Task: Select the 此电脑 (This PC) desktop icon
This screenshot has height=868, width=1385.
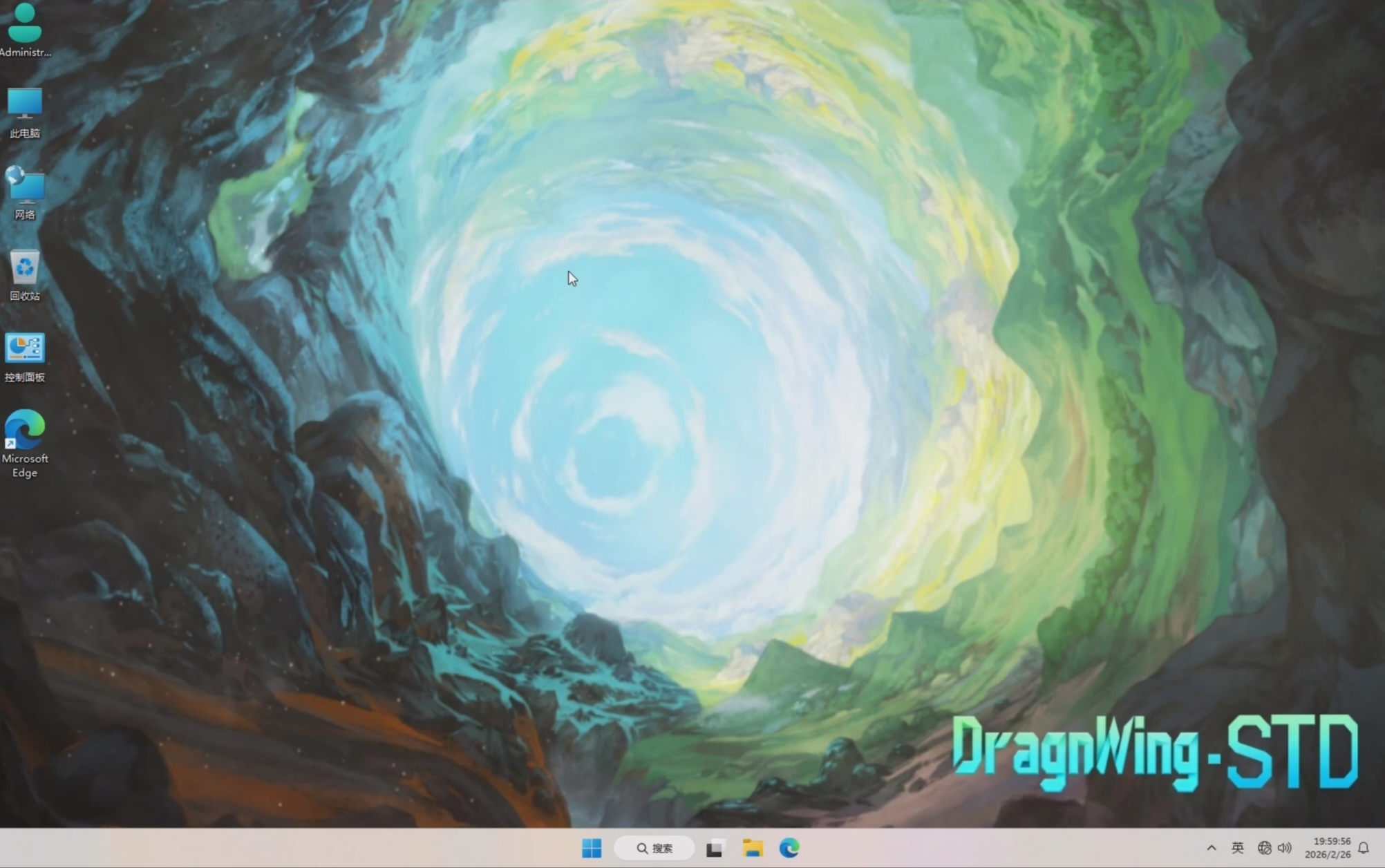Action: (x=25, y=104)
